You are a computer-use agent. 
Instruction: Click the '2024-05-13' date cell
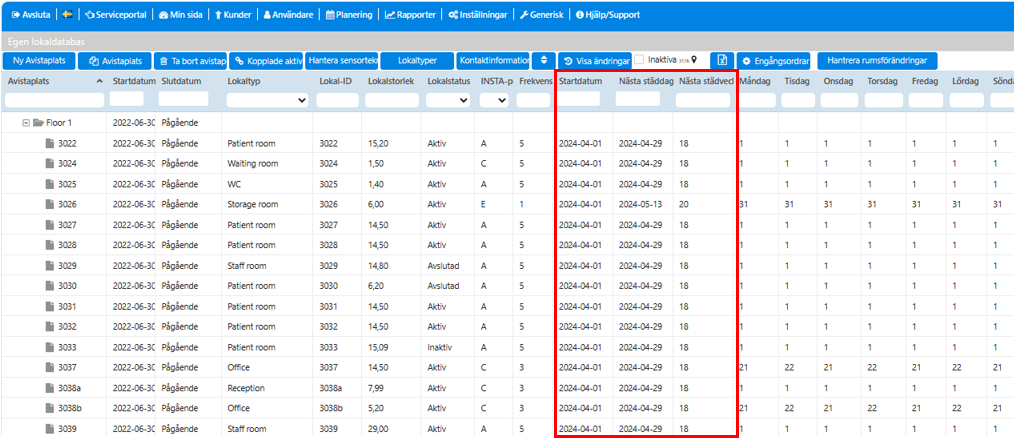[640, 204]
